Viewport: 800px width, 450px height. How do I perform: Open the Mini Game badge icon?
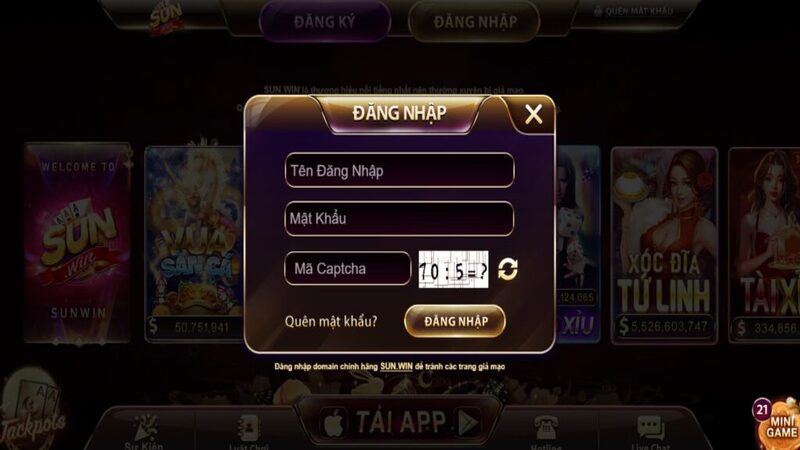point(777,421)
